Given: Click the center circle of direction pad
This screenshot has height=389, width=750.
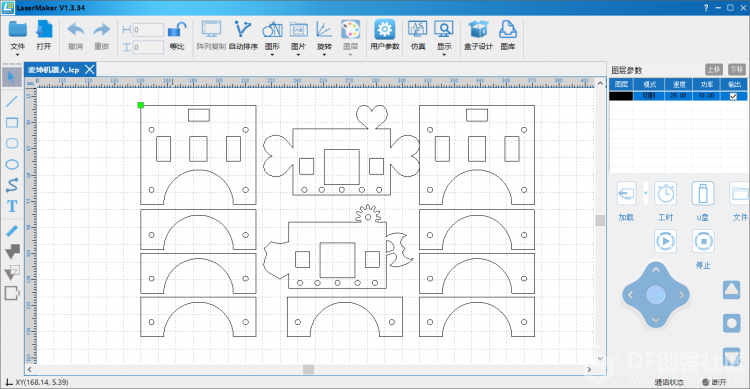Looking at the screenshot, I should [x=656, y=295].
